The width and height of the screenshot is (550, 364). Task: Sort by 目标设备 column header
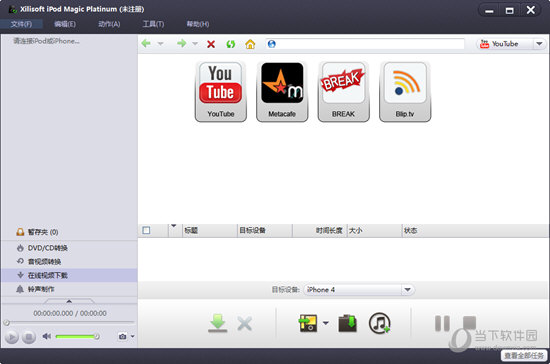[265, 230]
